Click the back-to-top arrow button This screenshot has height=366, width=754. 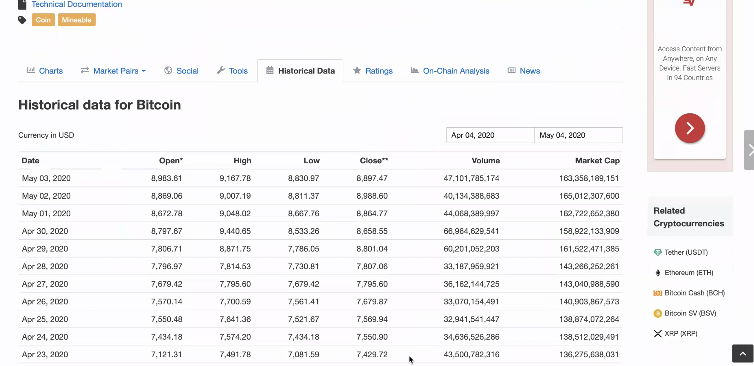click(x=742, y=353)
